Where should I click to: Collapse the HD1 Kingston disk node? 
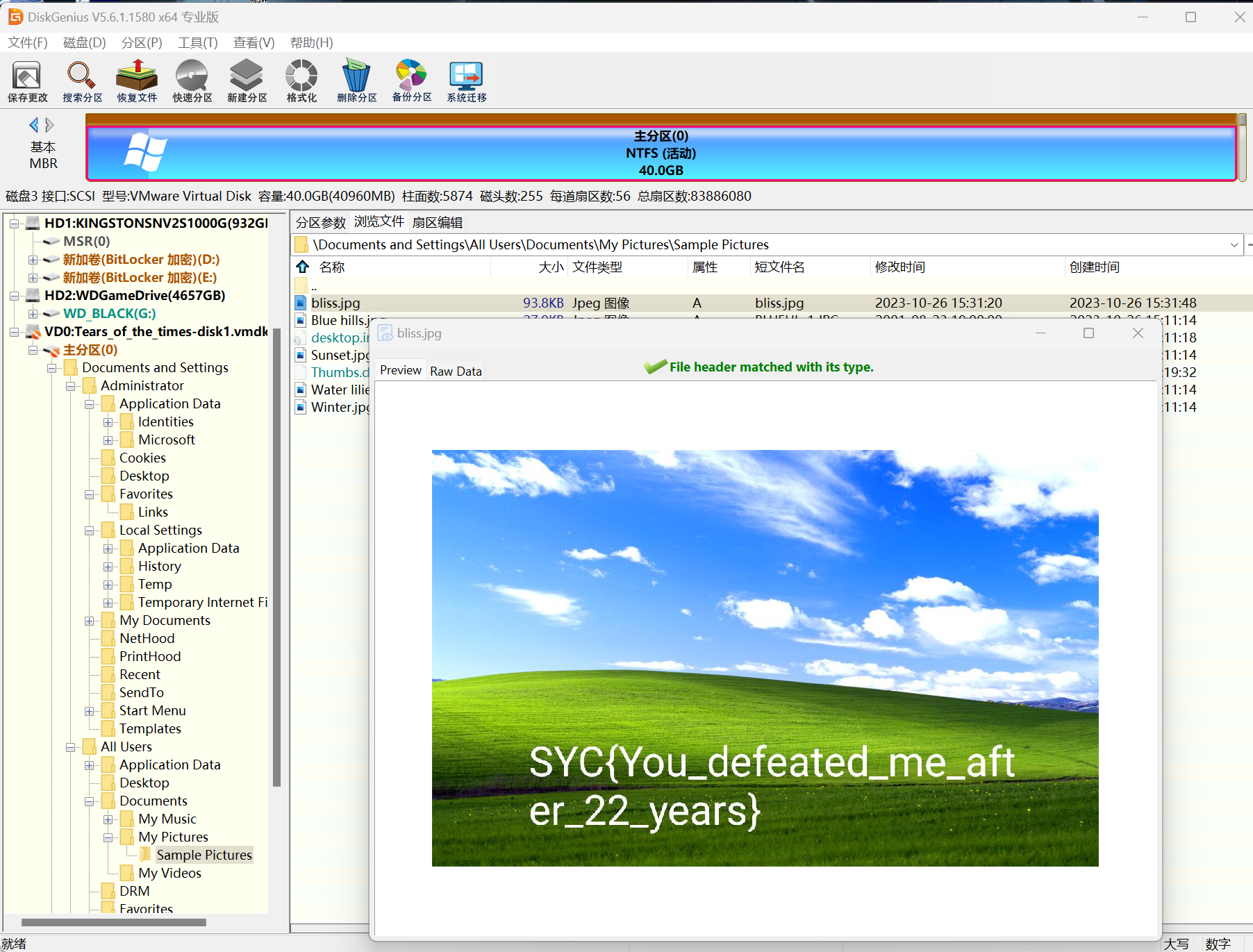[x=14, y=224]
